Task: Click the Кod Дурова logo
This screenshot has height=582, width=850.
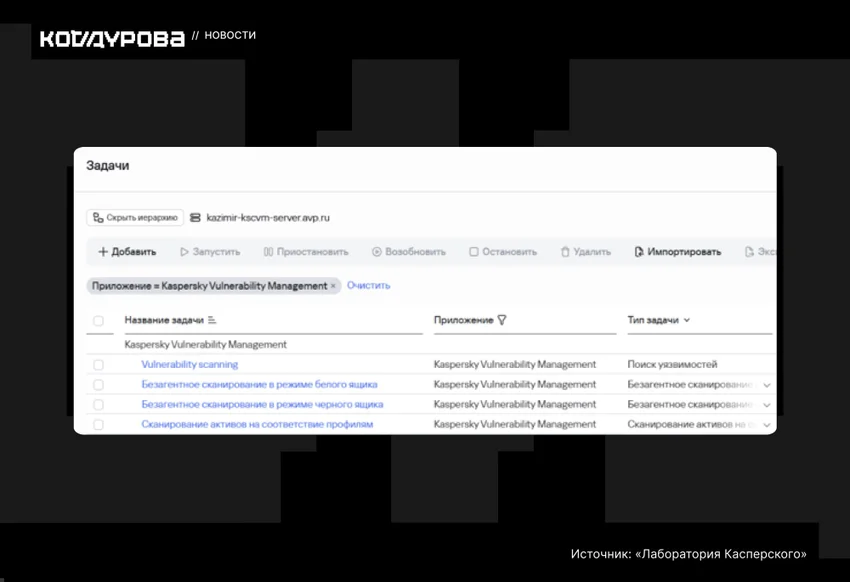Action: coord(112,38)
